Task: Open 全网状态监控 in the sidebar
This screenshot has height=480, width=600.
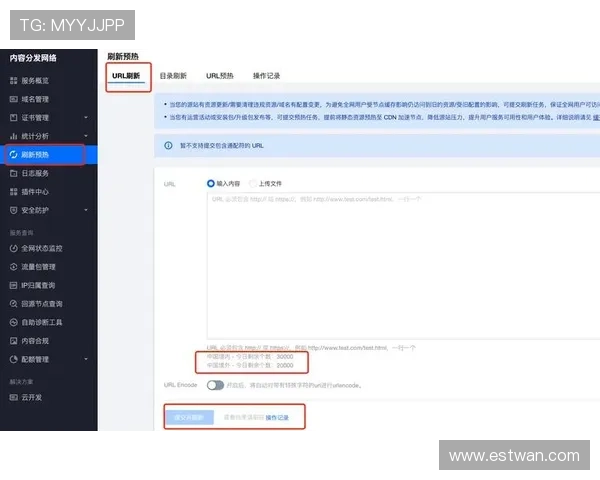Action: pos(42,247)
